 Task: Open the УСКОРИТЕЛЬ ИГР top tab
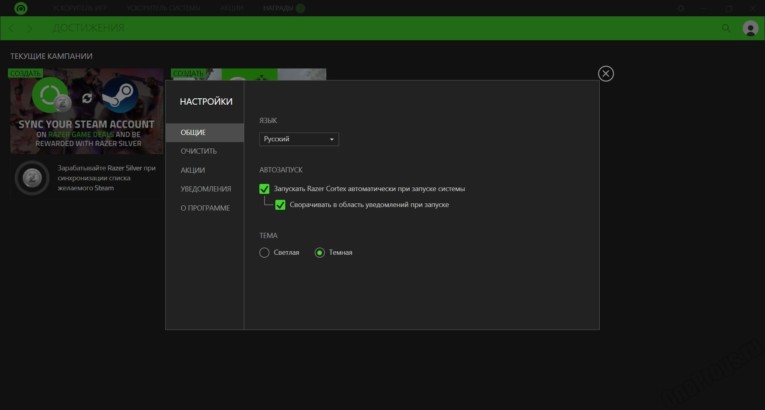tap(80, 8)
